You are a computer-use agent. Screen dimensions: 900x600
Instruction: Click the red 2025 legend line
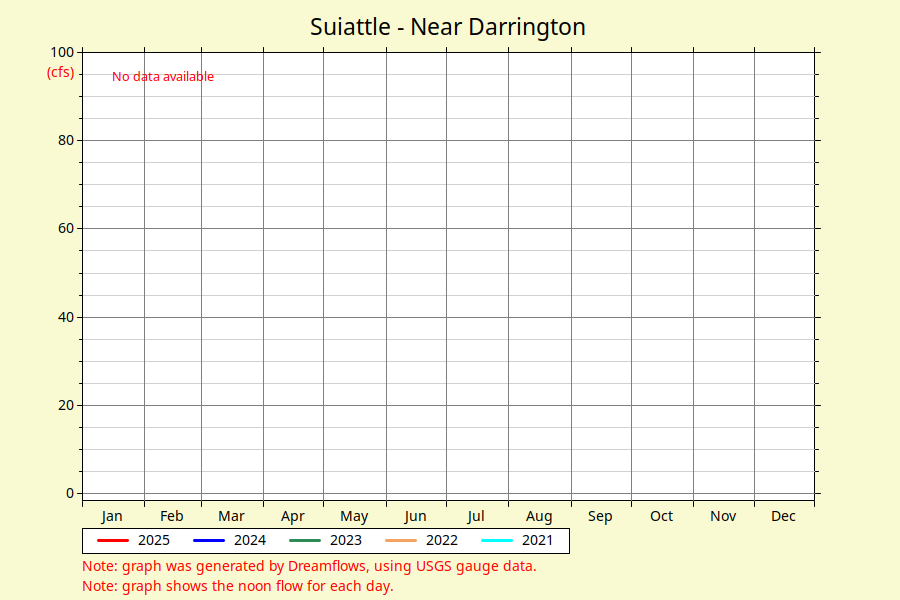[113, 540]
